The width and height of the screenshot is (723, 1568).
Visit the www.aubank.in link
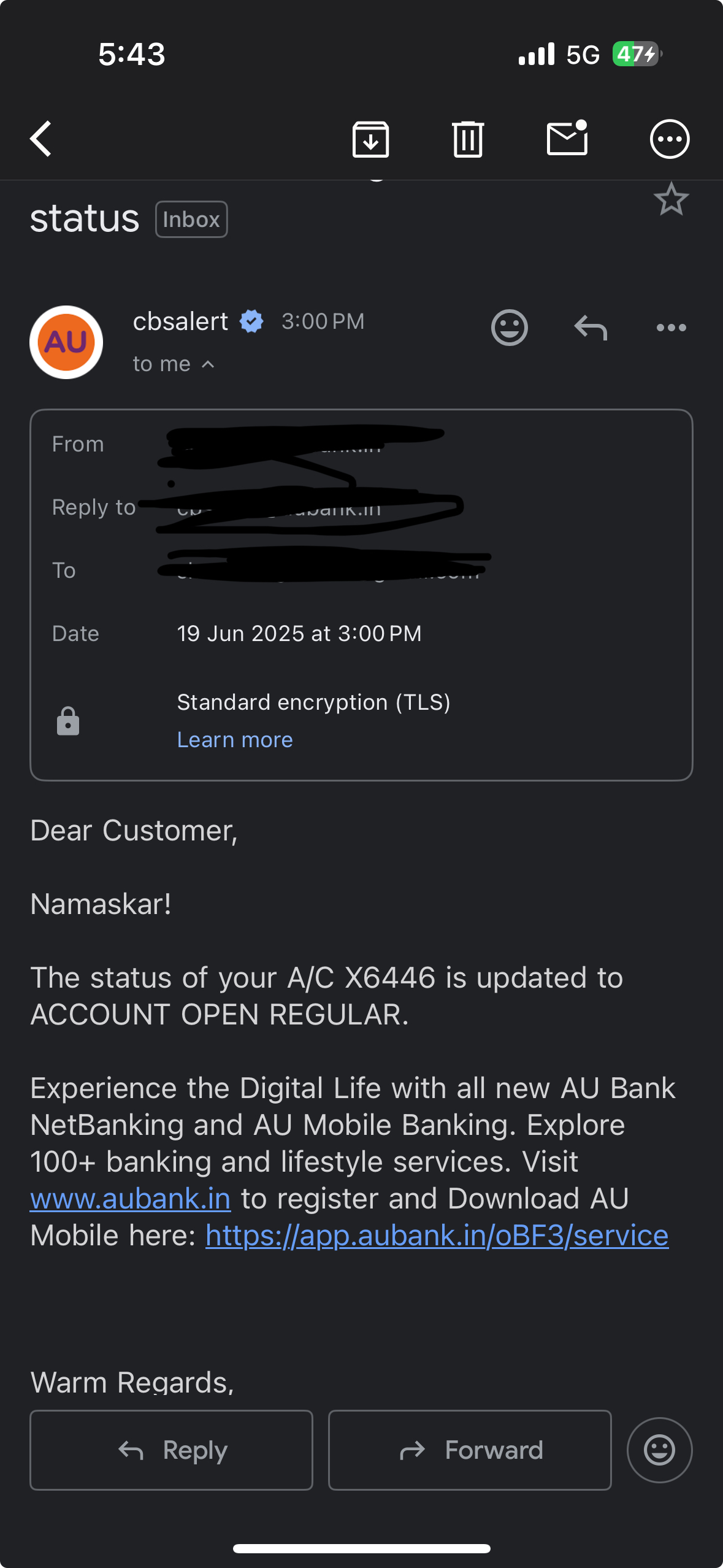(x=131, y=1199)
